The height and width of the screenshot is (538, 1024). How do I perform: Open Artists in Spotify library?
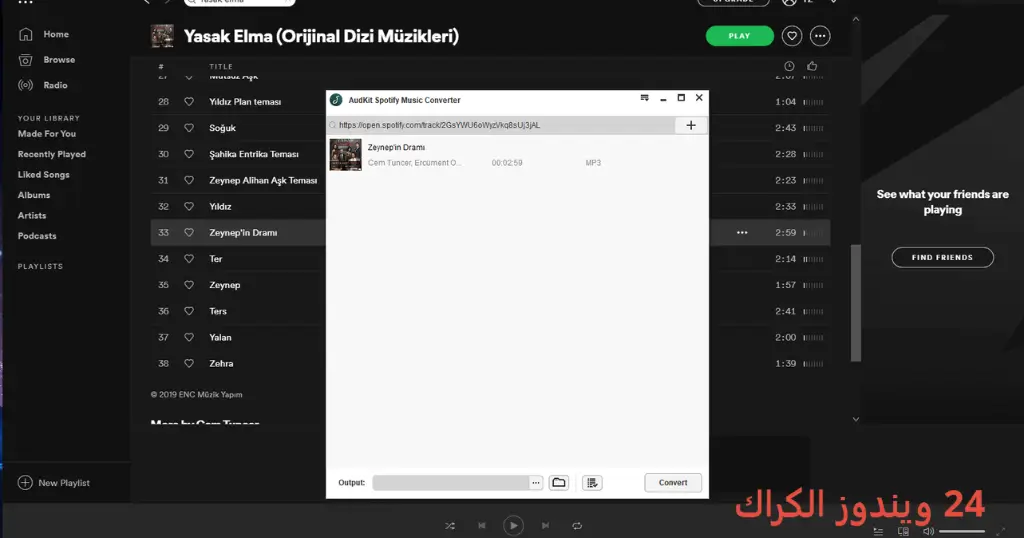click(31, 215)
